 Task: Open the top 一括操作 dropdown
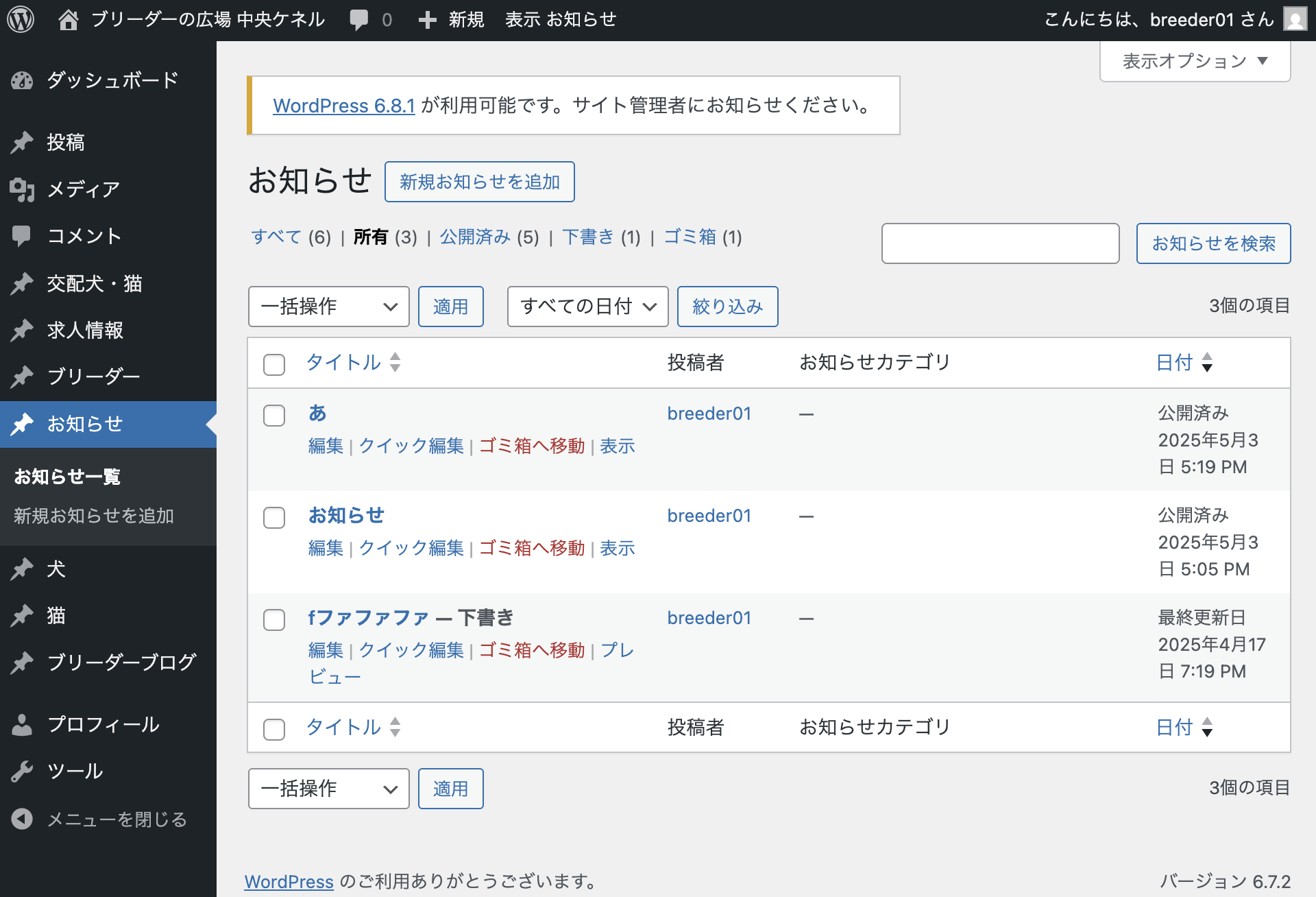click(x=329, y=307)
